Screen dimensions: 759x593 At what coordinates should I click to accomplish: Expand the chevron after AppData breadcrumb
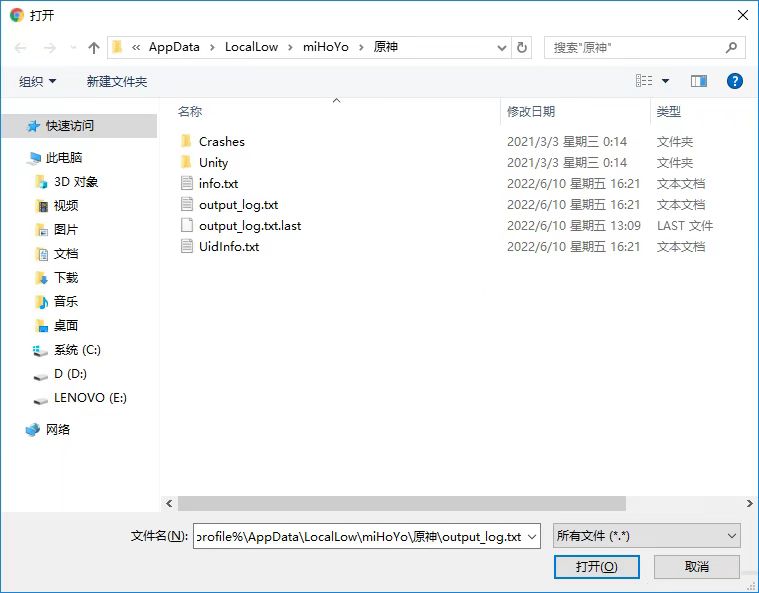tap(212, 47)
